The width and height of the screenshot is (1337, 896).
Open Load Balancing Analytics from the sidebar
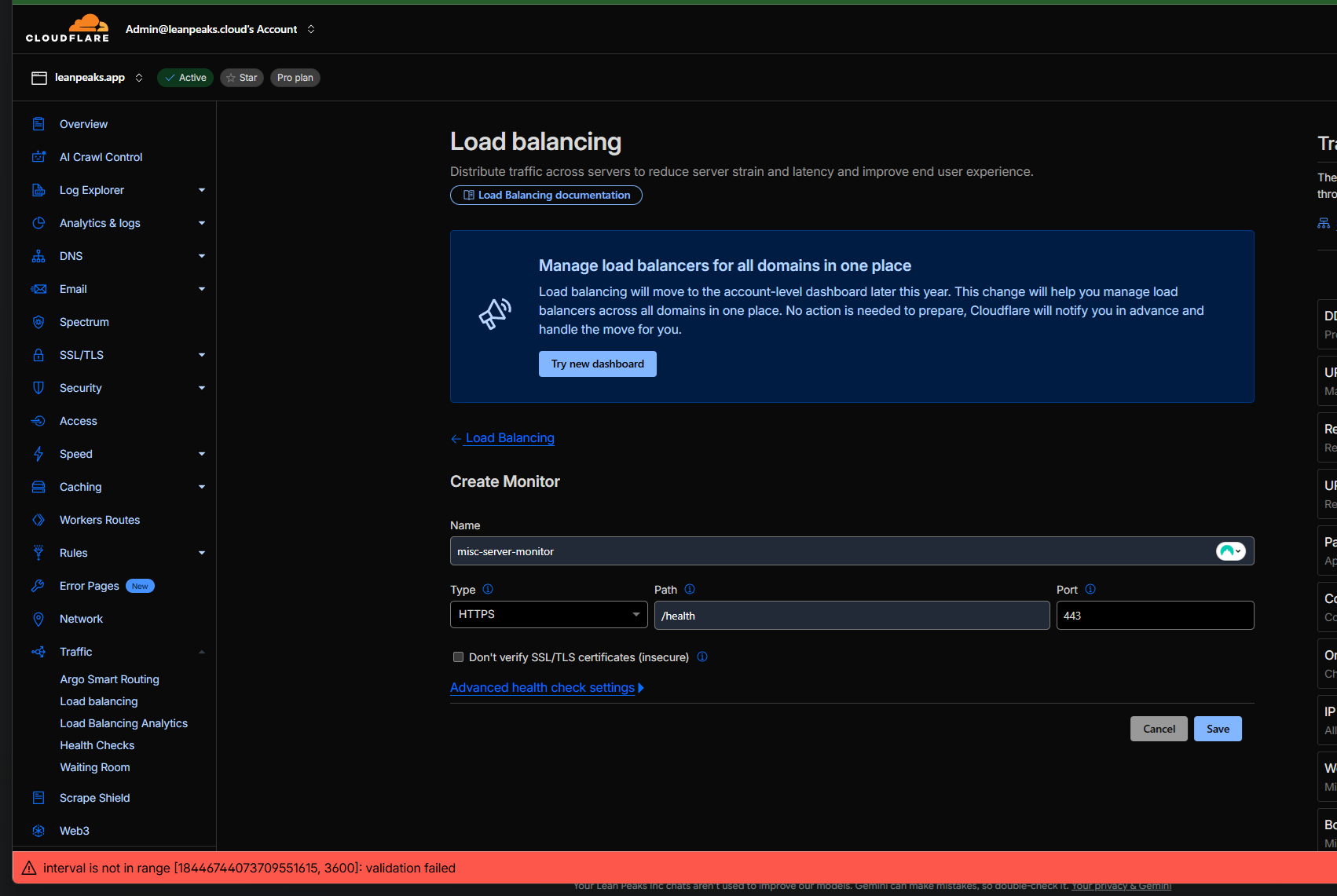(123, 722)
